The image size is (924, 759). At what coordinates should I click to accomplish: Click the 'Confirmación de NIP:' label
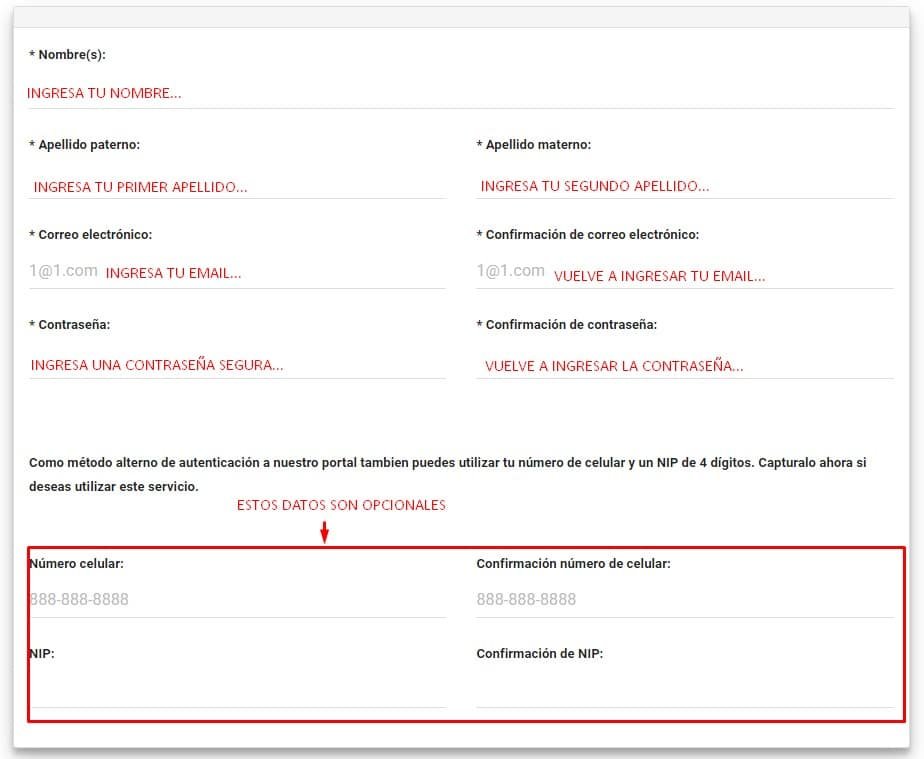tap(540, 654)
